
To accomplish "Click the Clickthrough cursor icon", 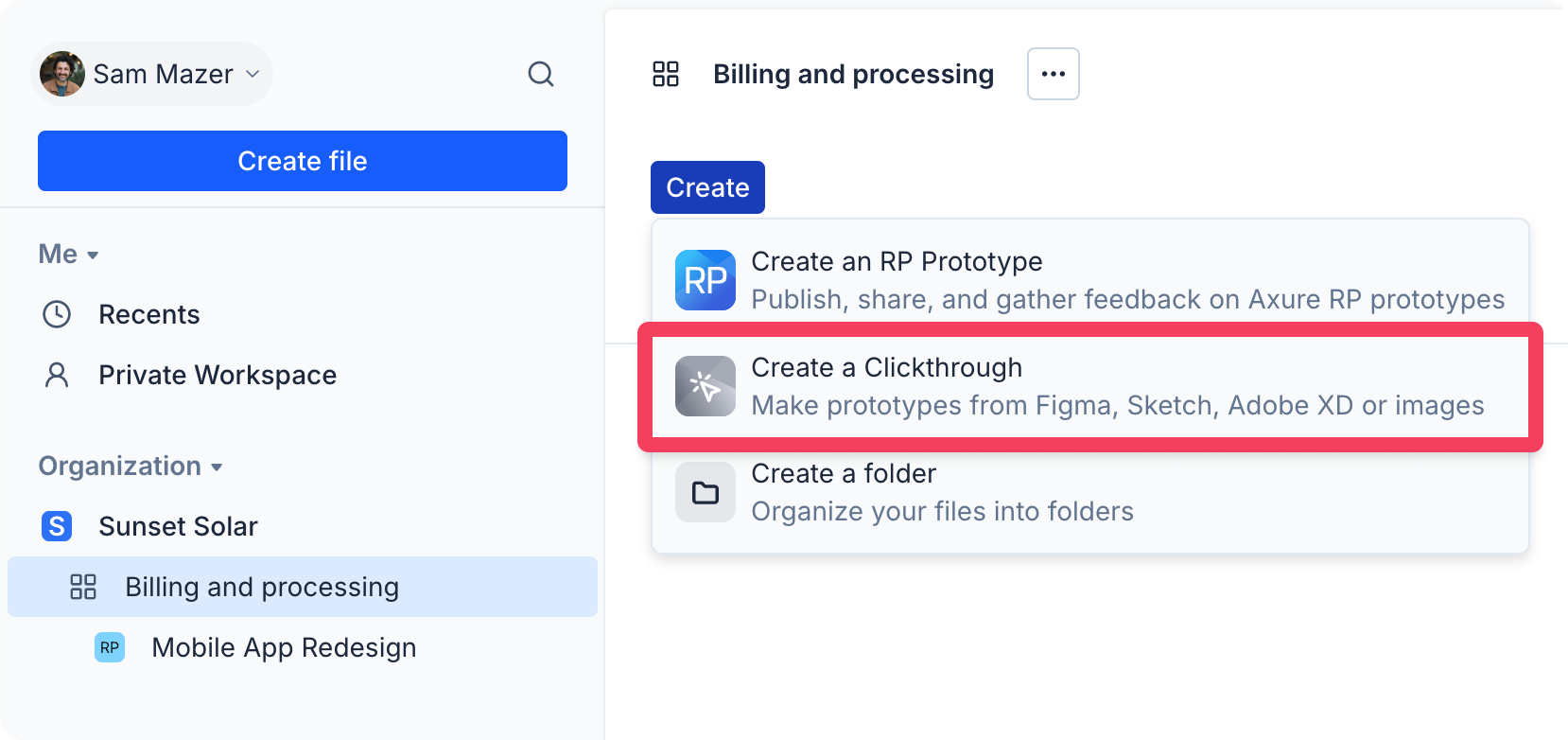I will pos(705,386).
